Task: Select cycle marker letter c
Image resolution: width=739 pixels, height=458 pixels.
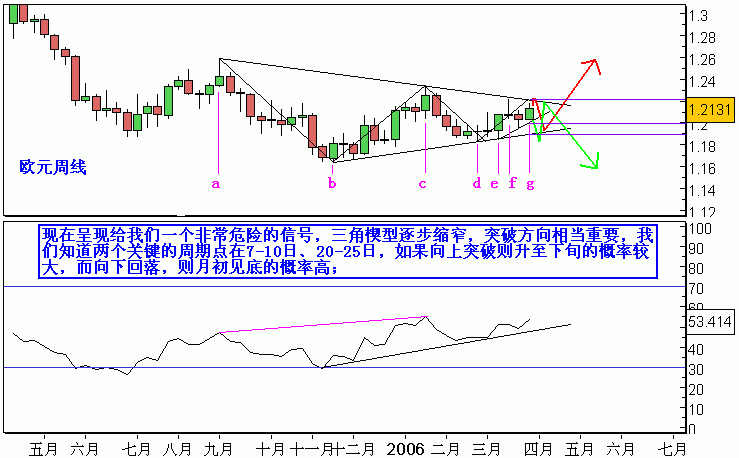Action: tap(422, 183)
